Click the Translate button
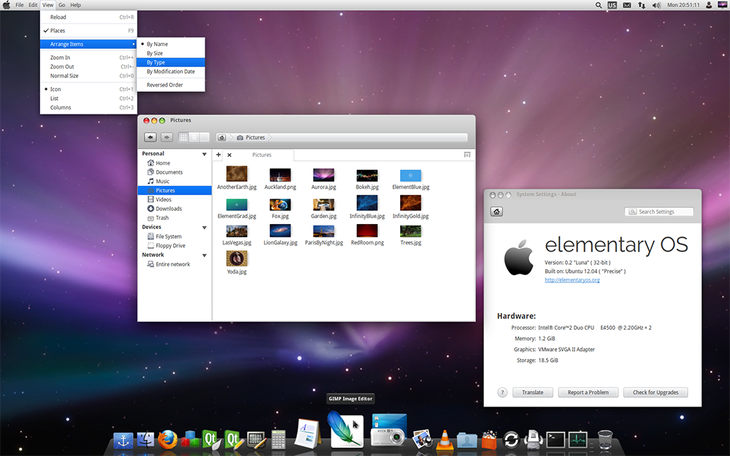The width and height of the screenshot is (730, 456). pyautogui.click(x=533, y=392)
